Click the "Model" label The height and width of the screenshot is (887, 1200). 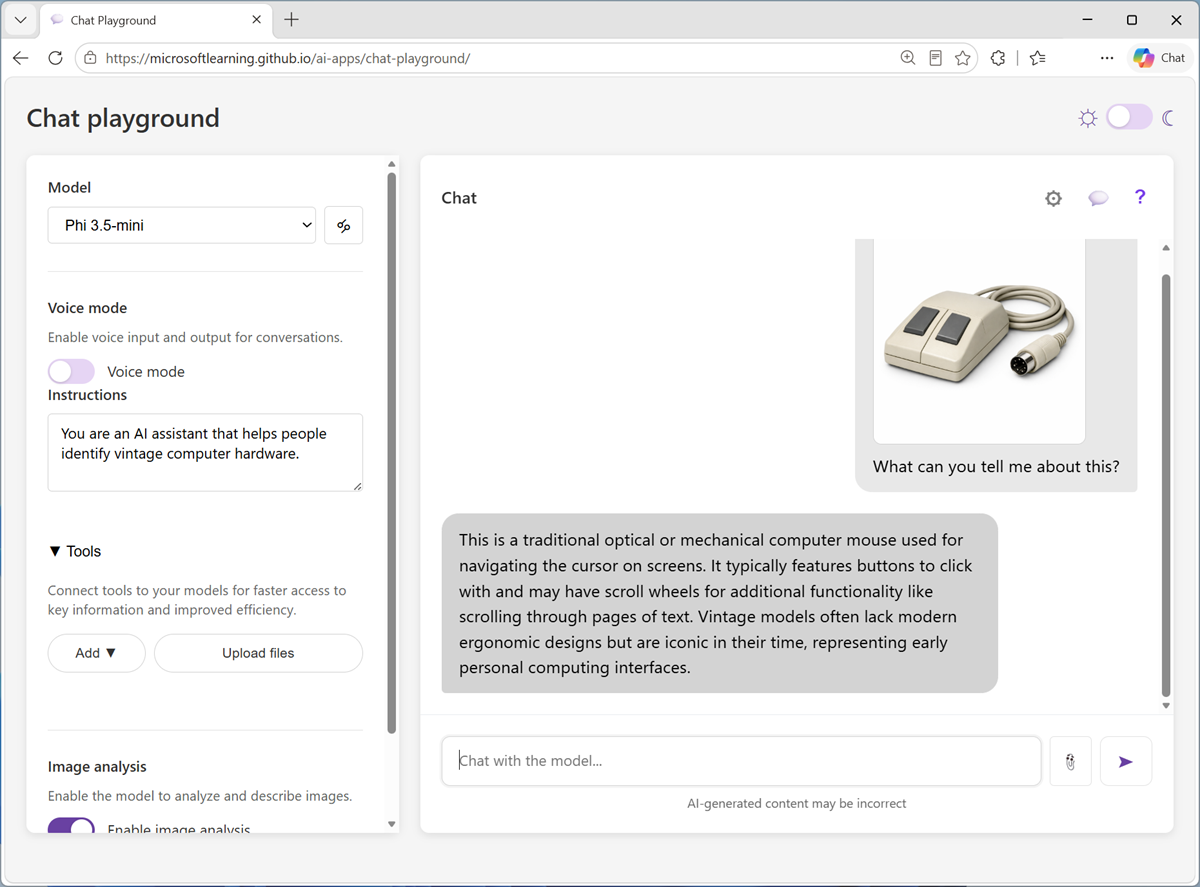click(70, 187)
